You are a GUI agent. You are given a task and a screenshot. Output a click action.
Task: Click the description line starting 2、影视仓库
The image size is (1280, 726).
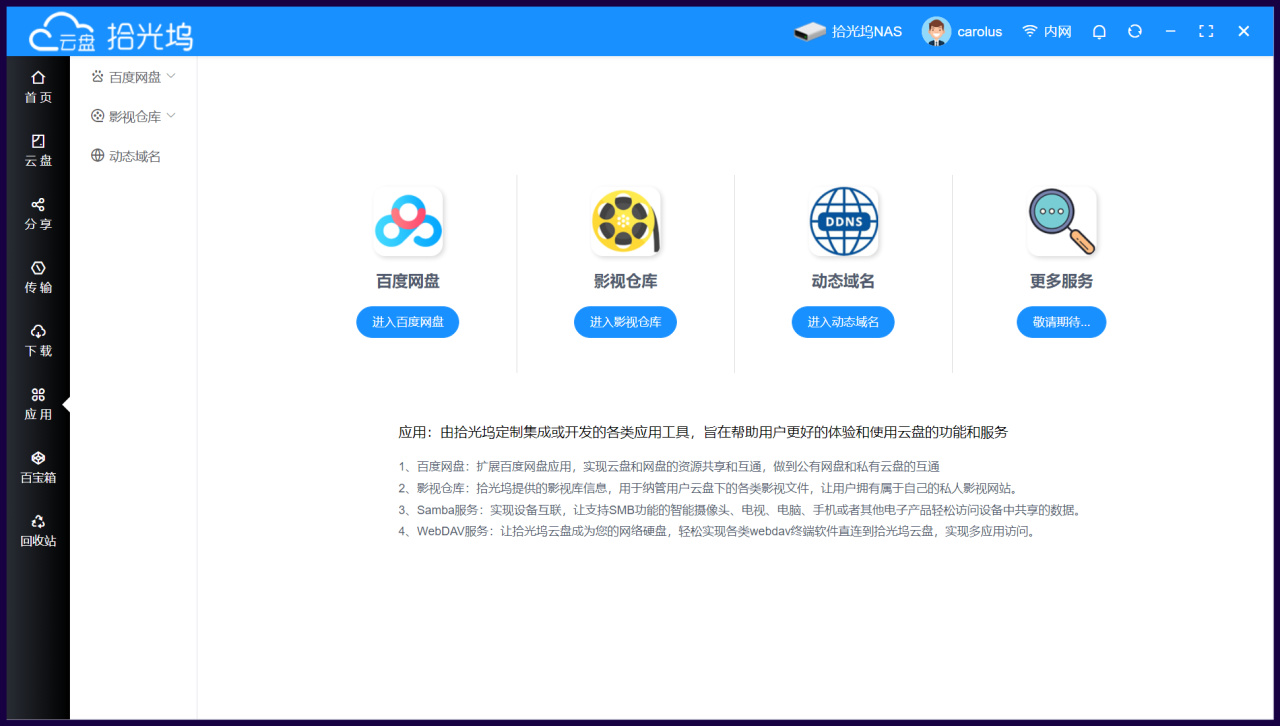pos(708,489)
